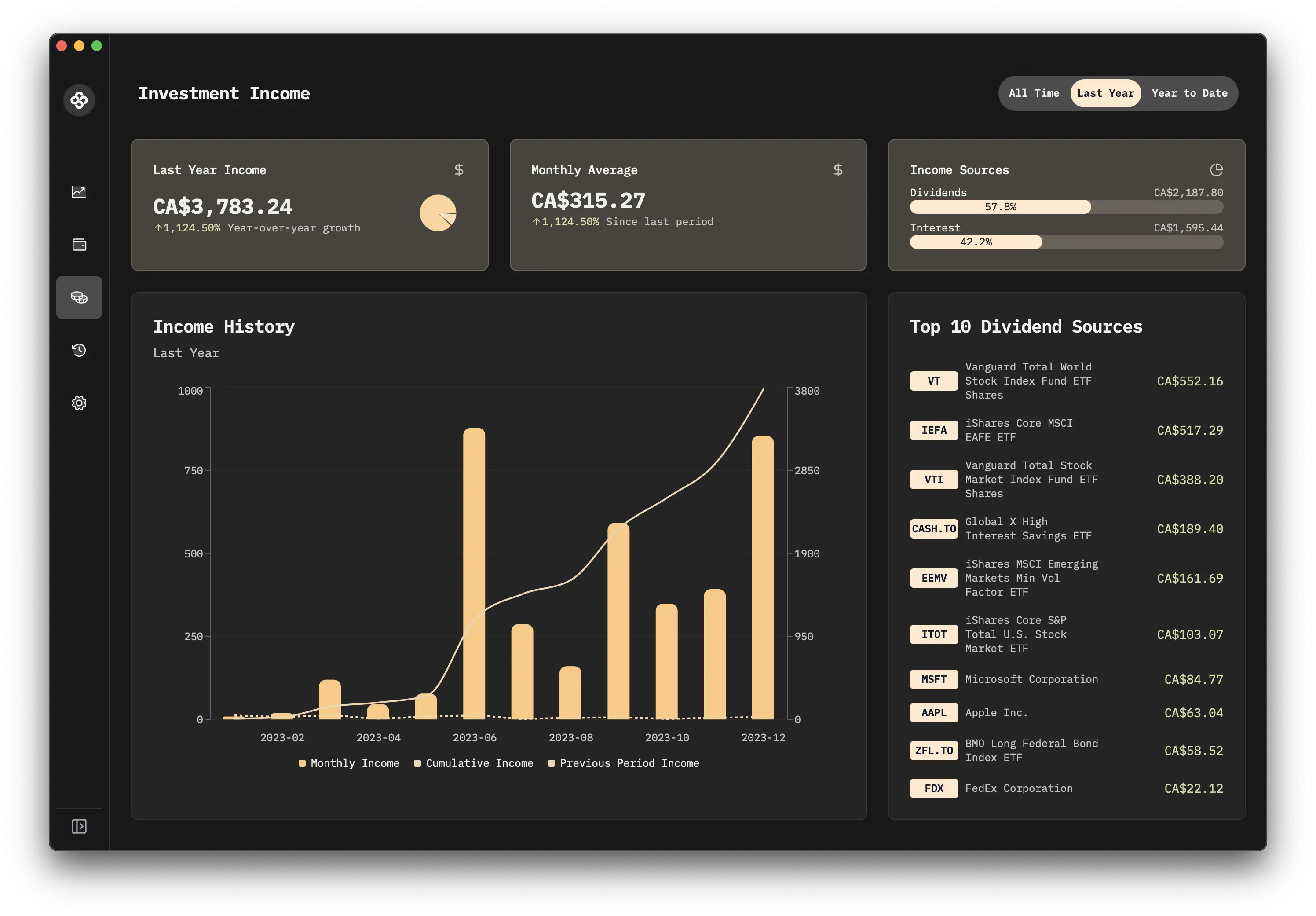The image size is (1316, 916).
Task: Click the FDX FedEx Corporation list item
Action: (1065, 788)
